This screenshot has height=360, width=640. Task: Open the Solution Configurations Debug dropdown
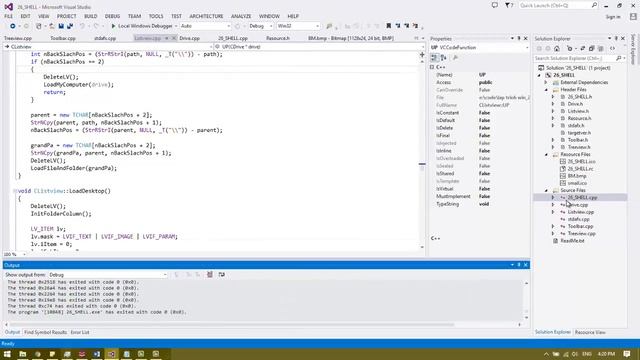coord(261,26)
